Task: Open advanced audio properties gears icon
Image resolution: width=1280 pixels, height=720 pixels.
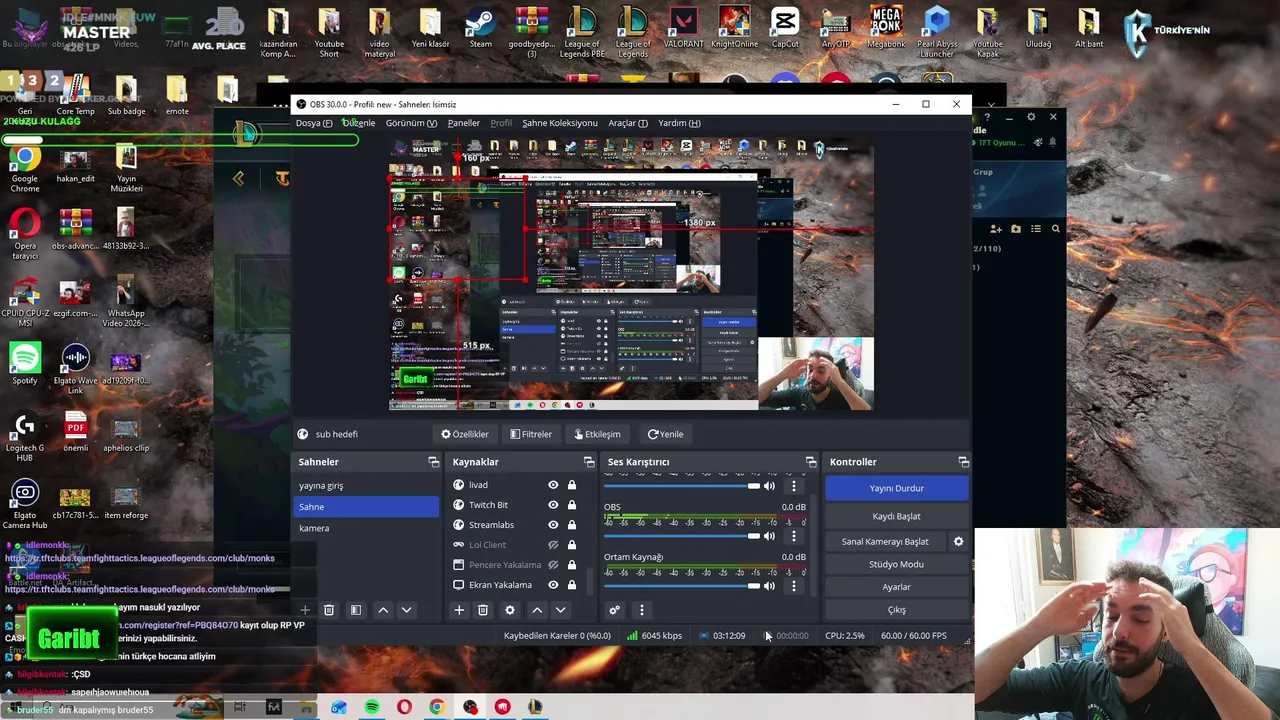Action: pos(615,610)
